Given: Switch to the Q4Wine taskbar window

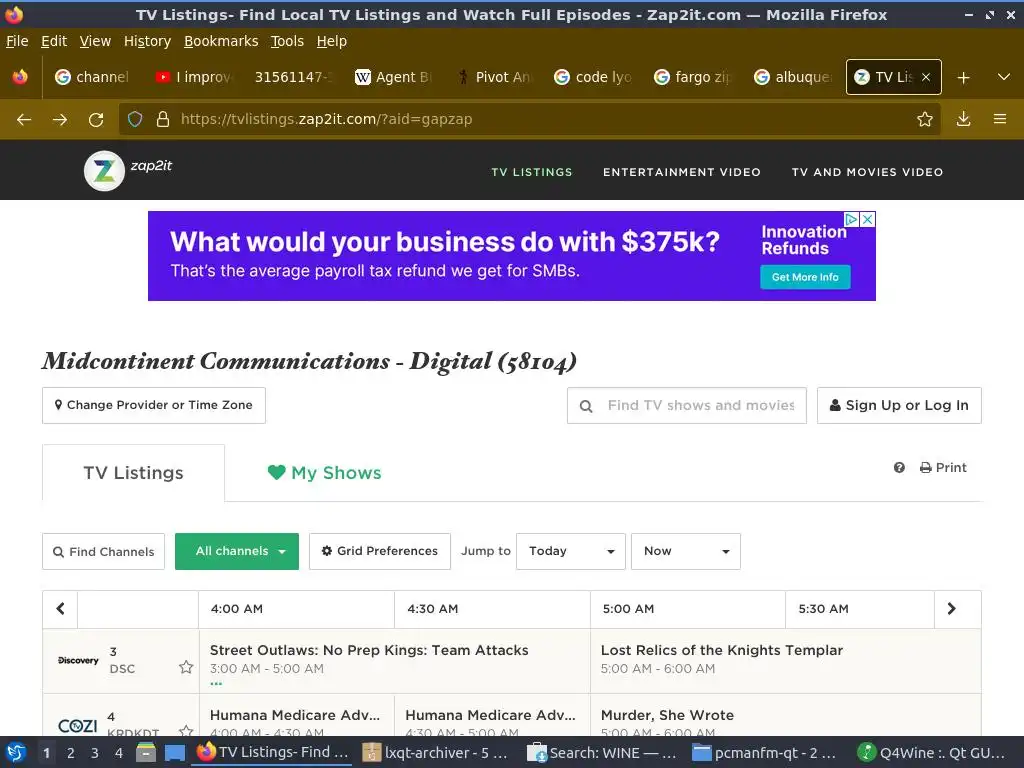Looking at the screenshot, I should coord(932,753).
